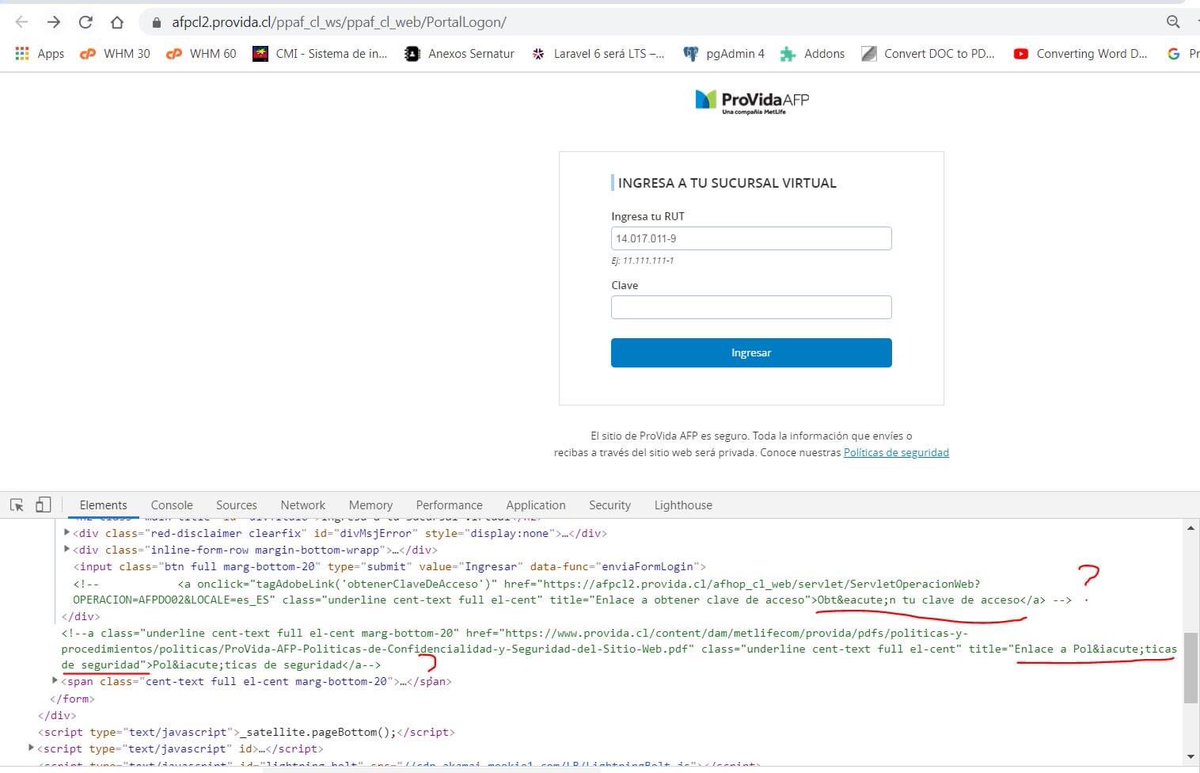The height and width of the screenshot is (773, 1200).
Task: Open Application tab in DevTools
Action: 536,505
